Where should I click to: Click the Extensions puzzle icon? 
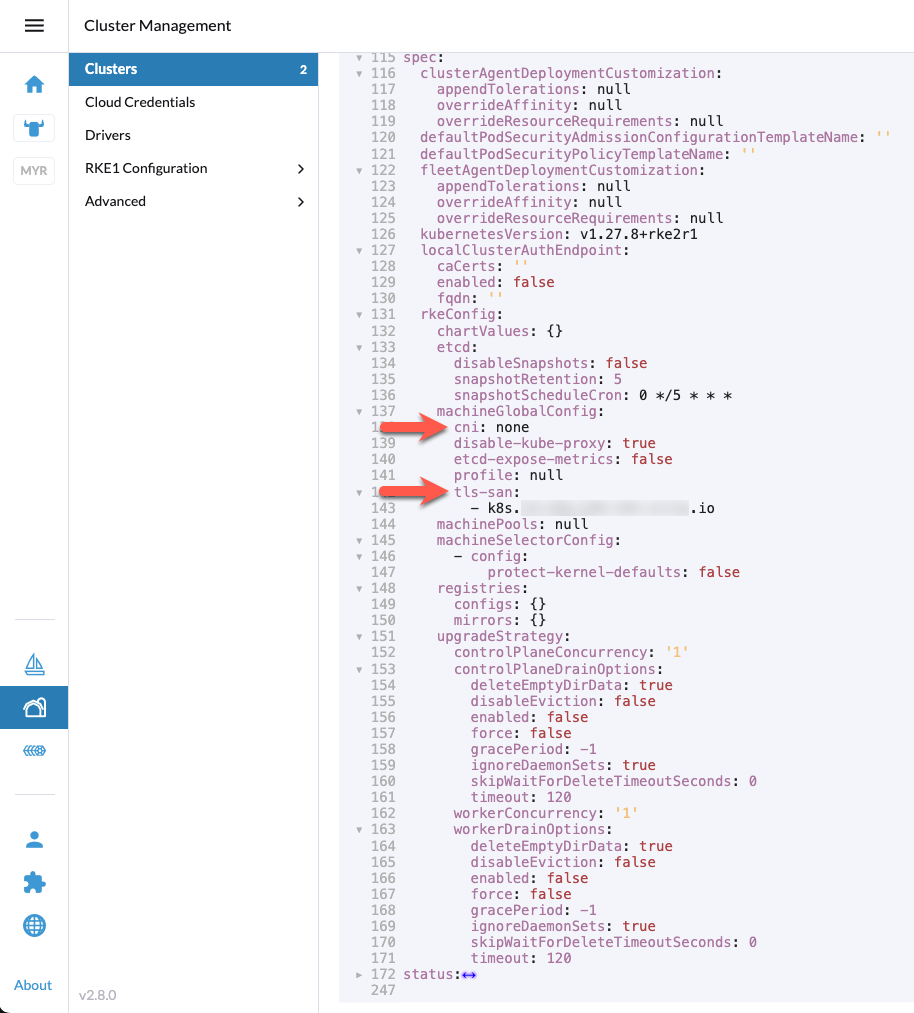point(34,883)
